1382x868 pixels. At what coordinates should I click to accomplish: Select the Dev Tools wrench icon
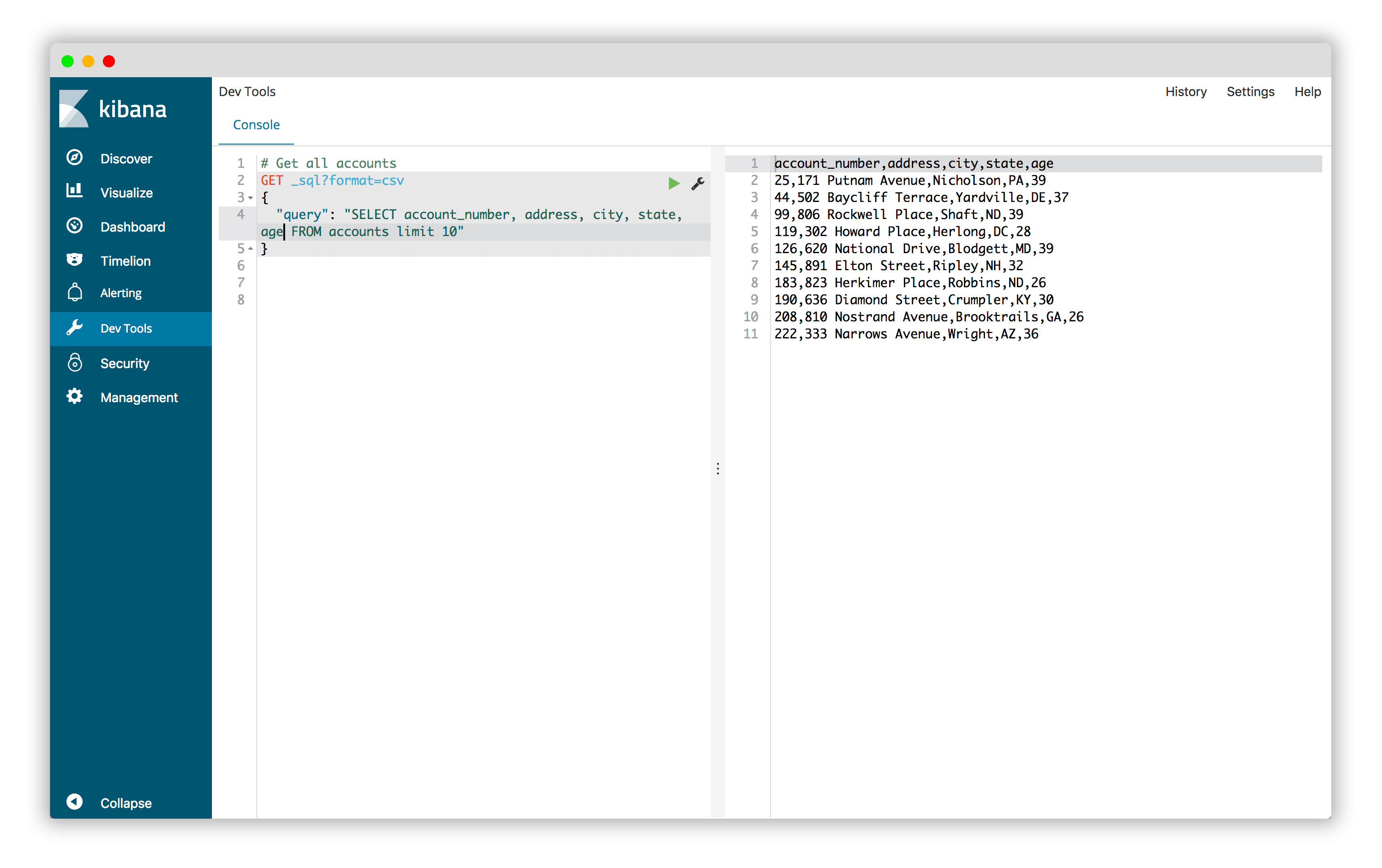pos(75,328)
